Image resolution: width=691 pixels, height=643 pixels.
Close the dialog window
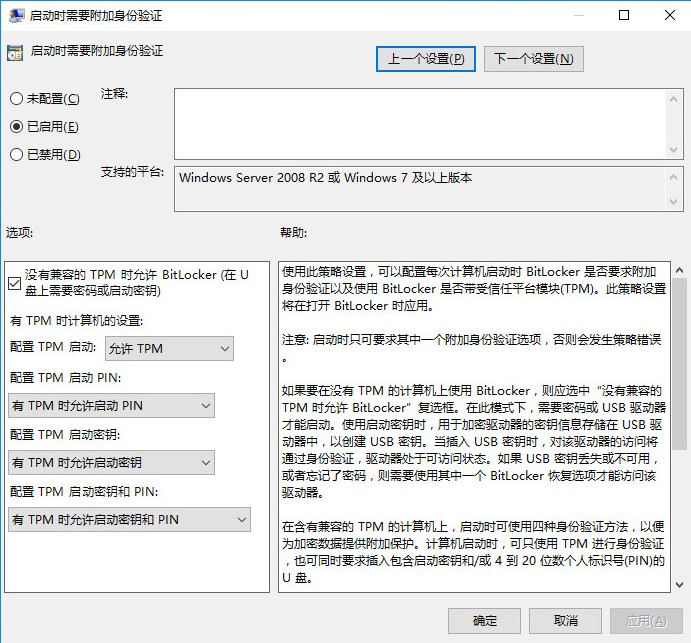[x=669, y=15]
